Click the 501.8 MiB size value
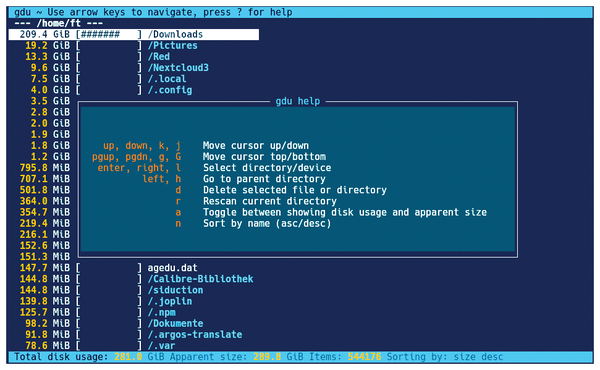 [x=45, y=190]
